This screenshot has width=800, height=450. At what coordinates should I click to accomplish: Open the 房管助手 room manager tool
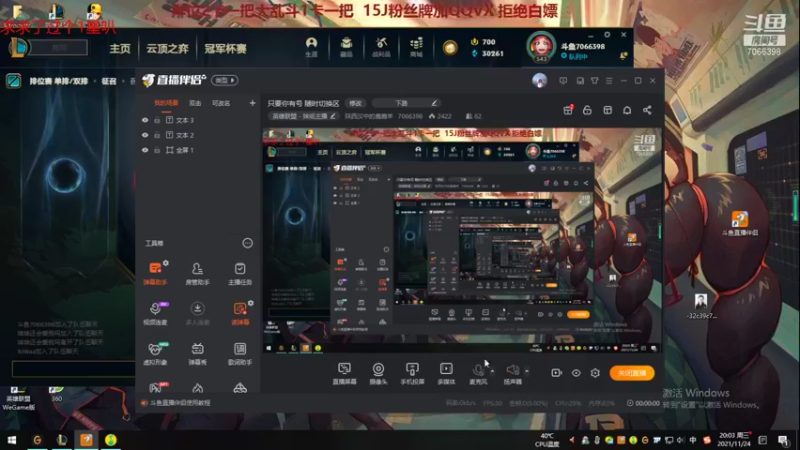point(197,273)
